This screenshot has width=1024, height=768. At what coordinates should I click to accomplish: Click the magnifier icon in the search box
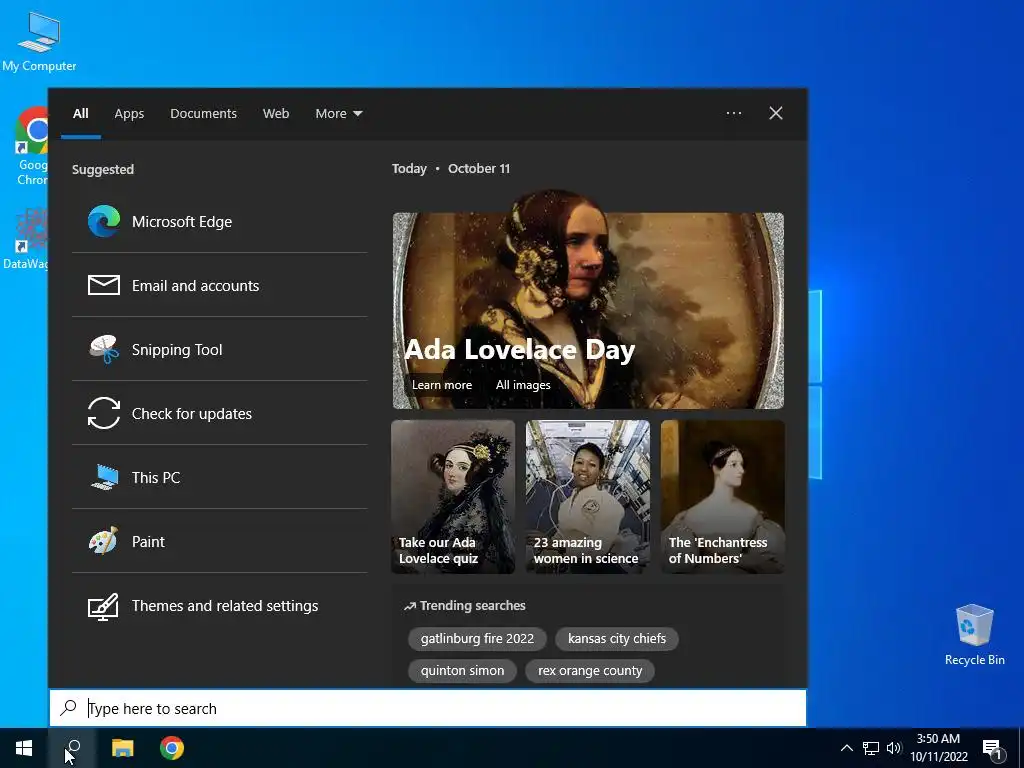(x=69, y=708)
